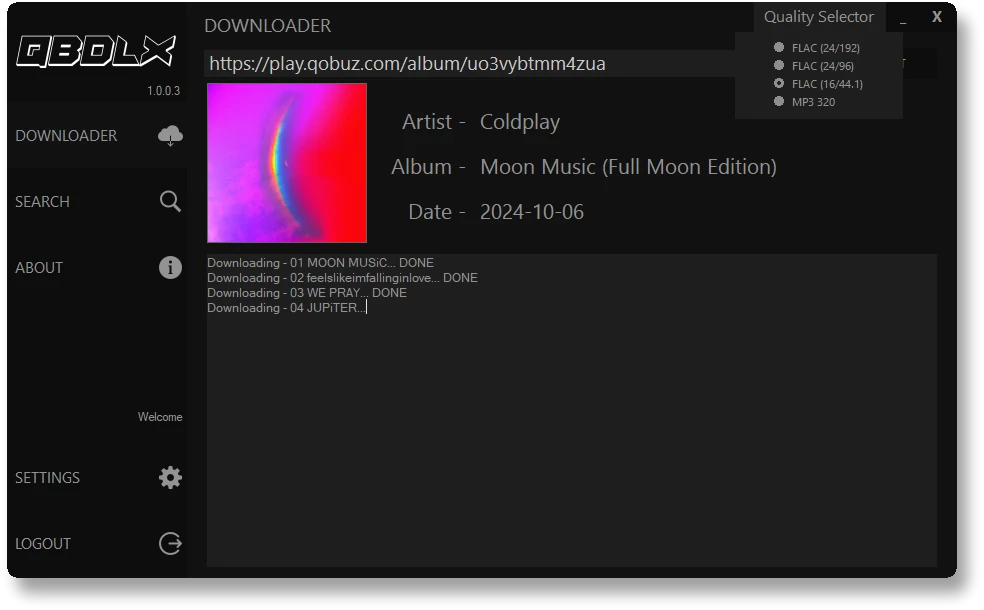Click the download log text area
The height and width of the screenshot is (610, 984).
click(571, 410)
